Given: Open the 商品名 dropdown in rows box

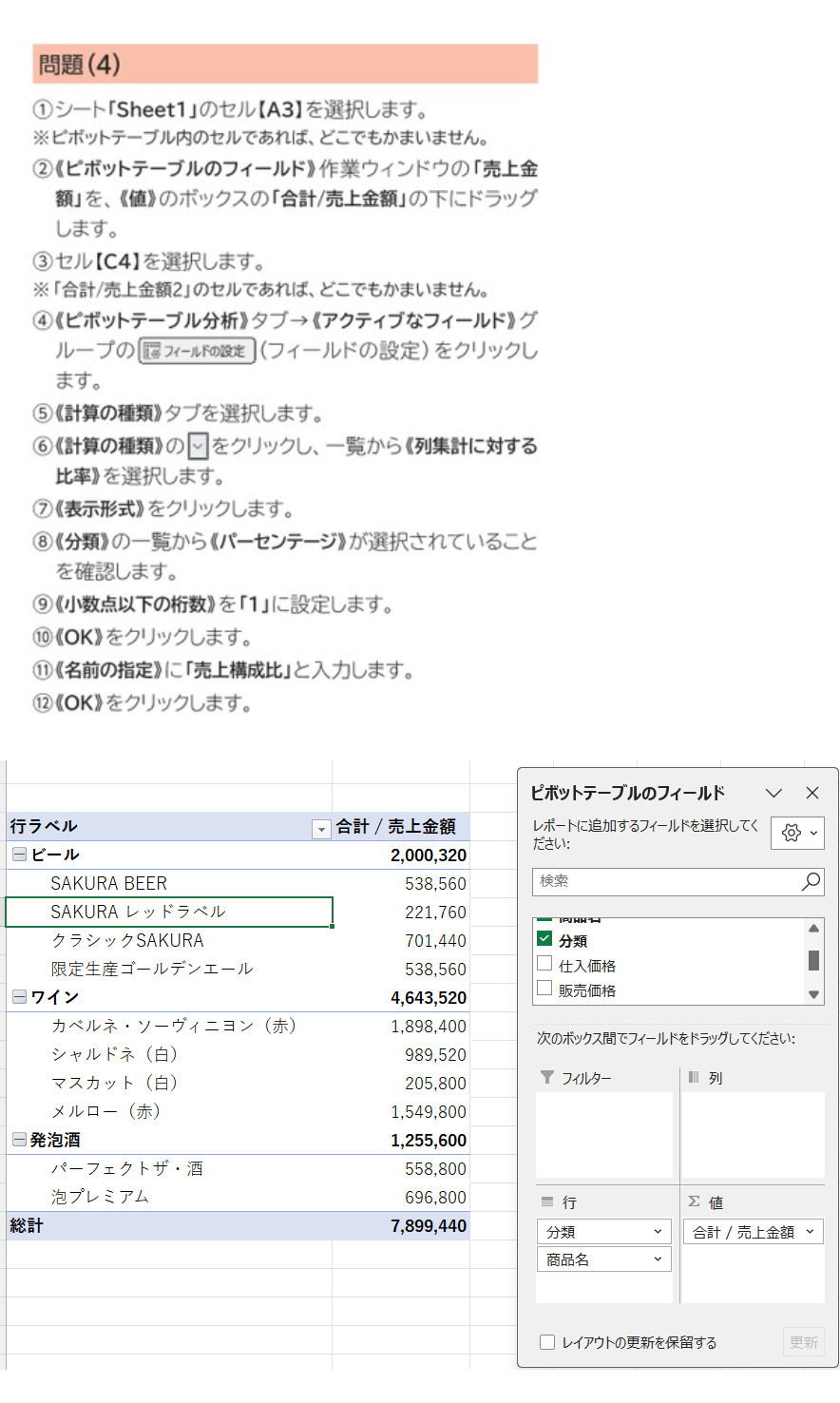Looking at the screenshot, I should (657, 1259).
